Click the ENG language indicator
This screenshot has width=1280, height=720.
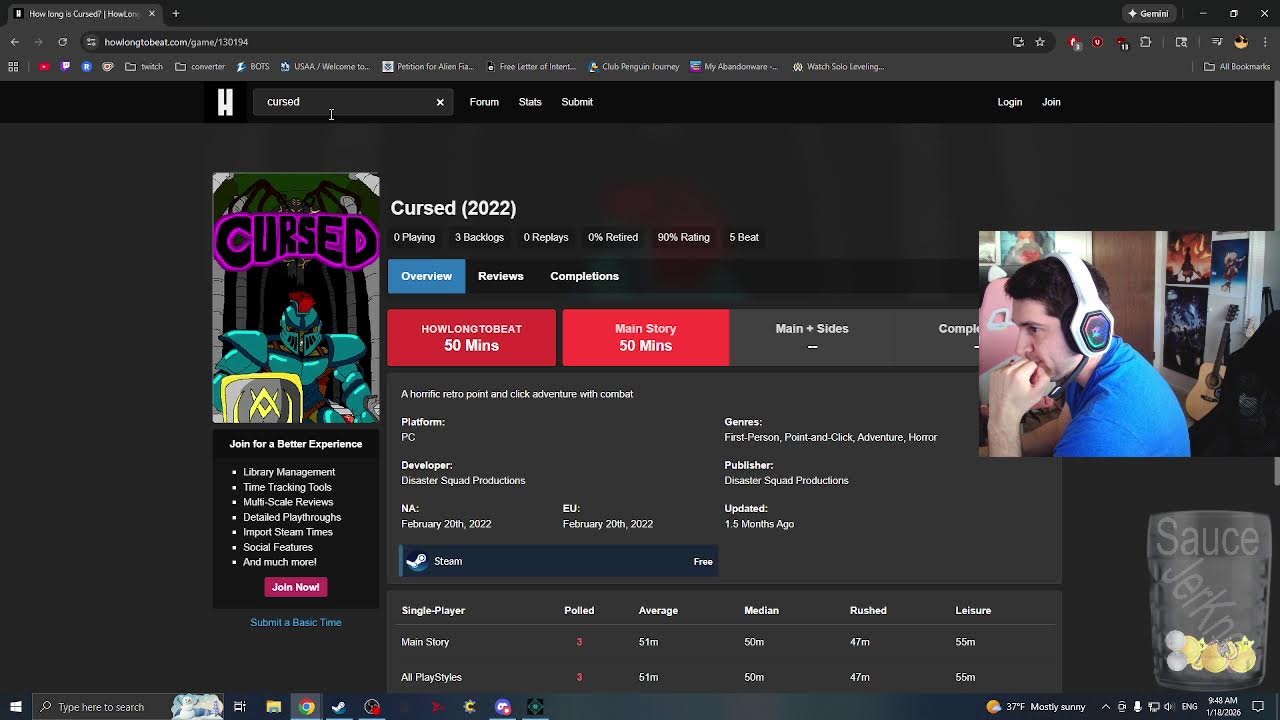(1189, 707)
